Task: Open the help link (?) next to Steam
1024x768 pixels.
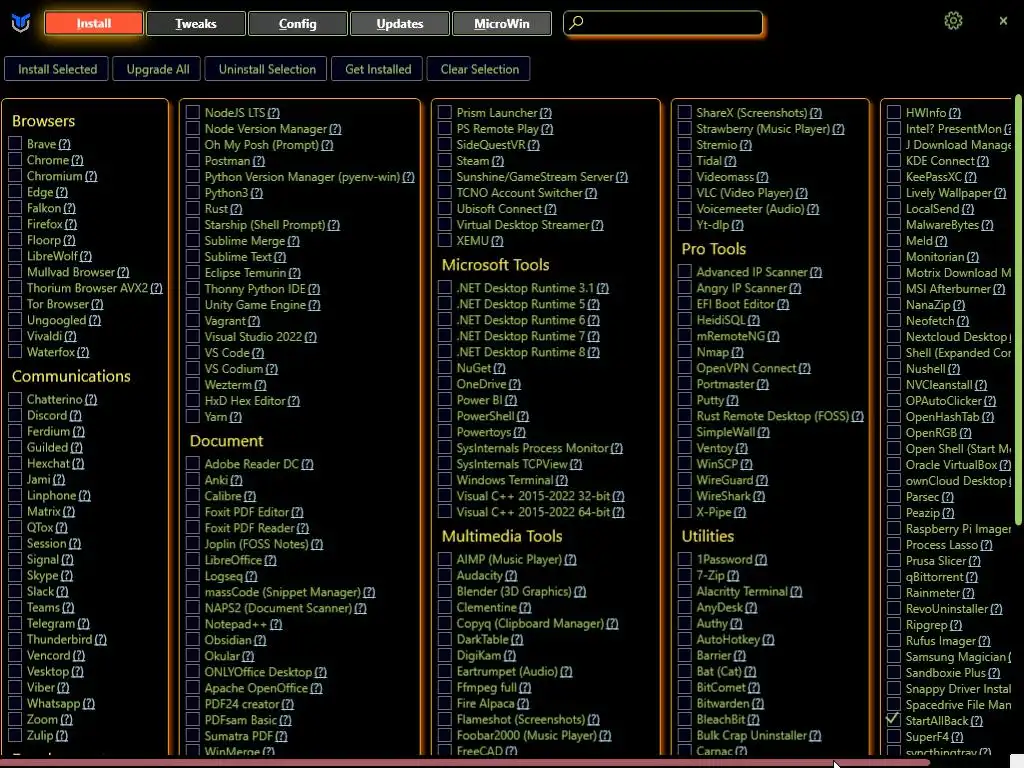Action: point(498,161)
